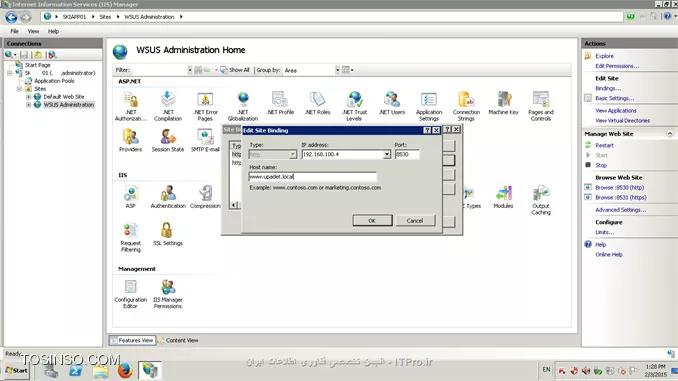Image resolution: width=678 pixels, height=381 pixels.
Task: Open Pages and Controls feature
Action: point(540,106)
